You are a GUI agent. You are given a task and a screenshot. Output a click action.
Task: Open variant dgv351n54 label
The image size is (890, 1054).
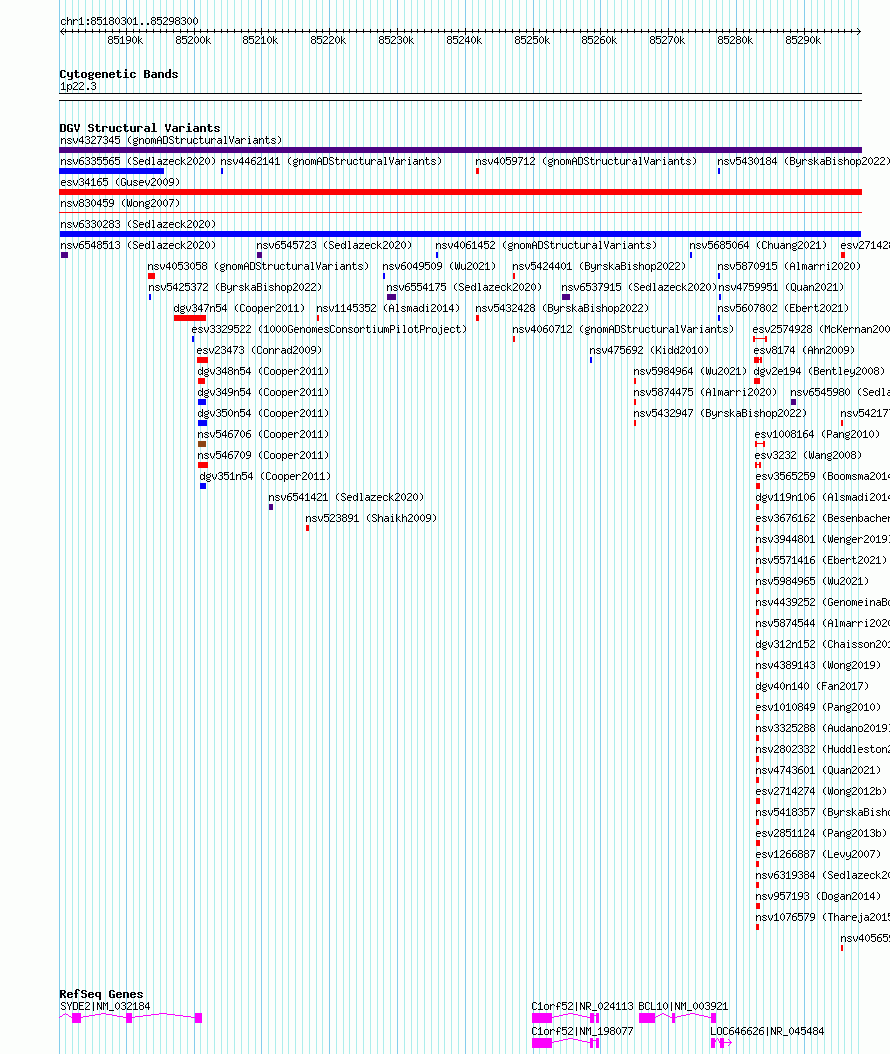[x=265, y=476]
